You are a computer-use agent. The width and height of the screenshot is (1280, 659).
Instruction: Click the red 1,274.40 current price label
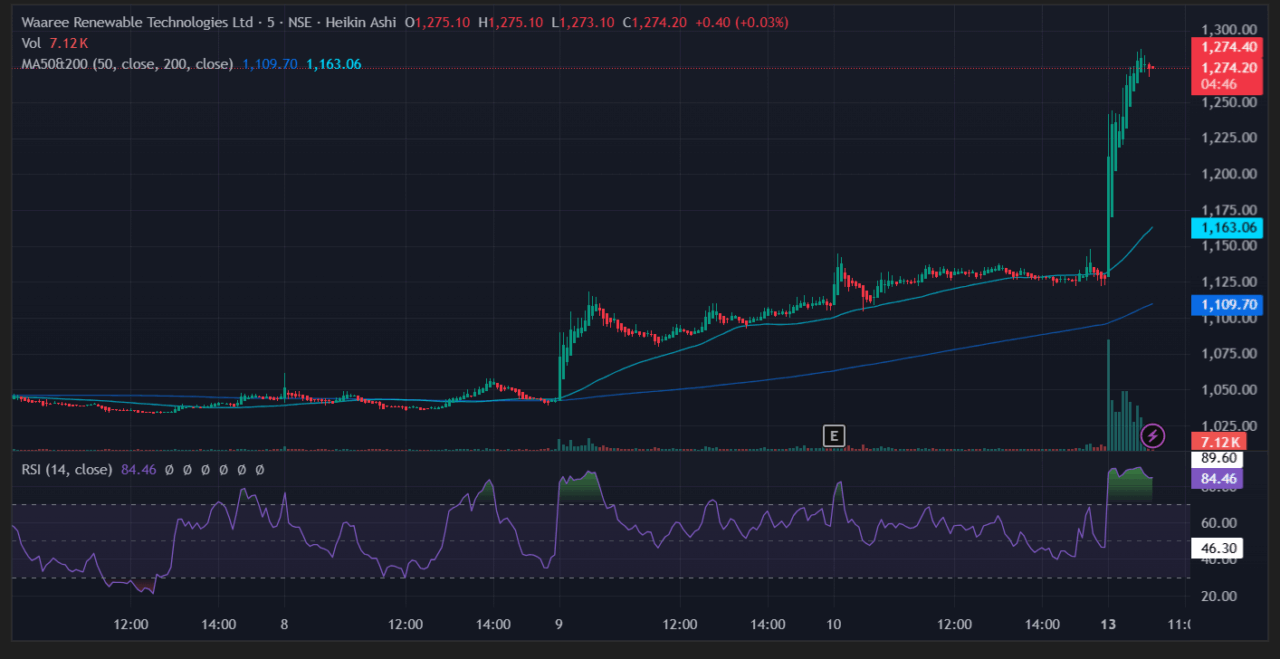tap(1229, 46)
